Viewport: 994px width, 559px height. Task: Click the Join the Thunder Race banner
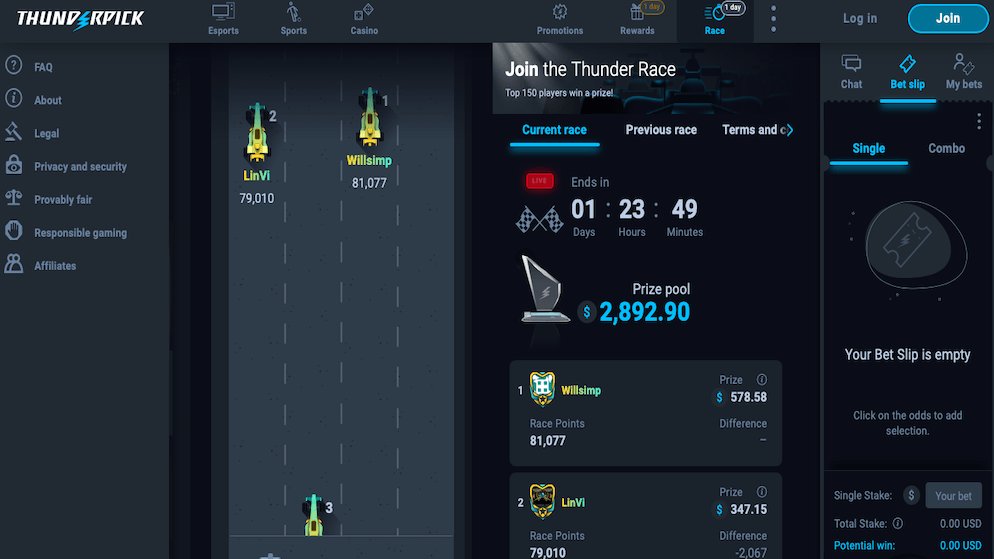coord(656,79)
